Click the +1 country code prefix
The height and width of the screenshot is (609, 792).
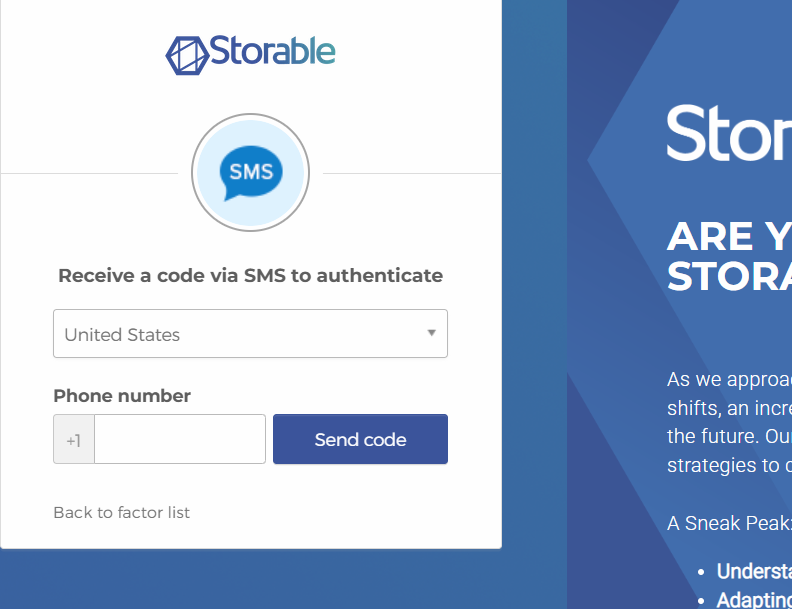coord(74,440)
